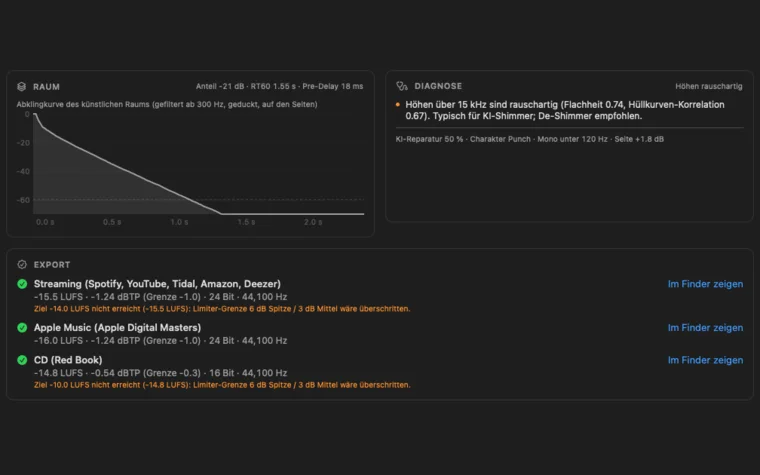Click the DIAGNOSE panel title

coord(438,86)
